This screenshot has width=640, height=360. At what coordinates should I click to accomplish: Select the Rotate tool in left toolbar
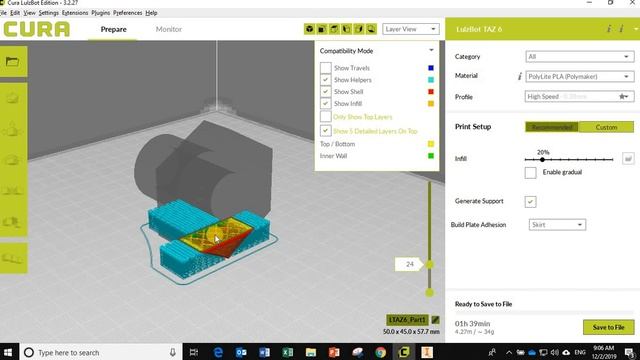tap(13, 160)
